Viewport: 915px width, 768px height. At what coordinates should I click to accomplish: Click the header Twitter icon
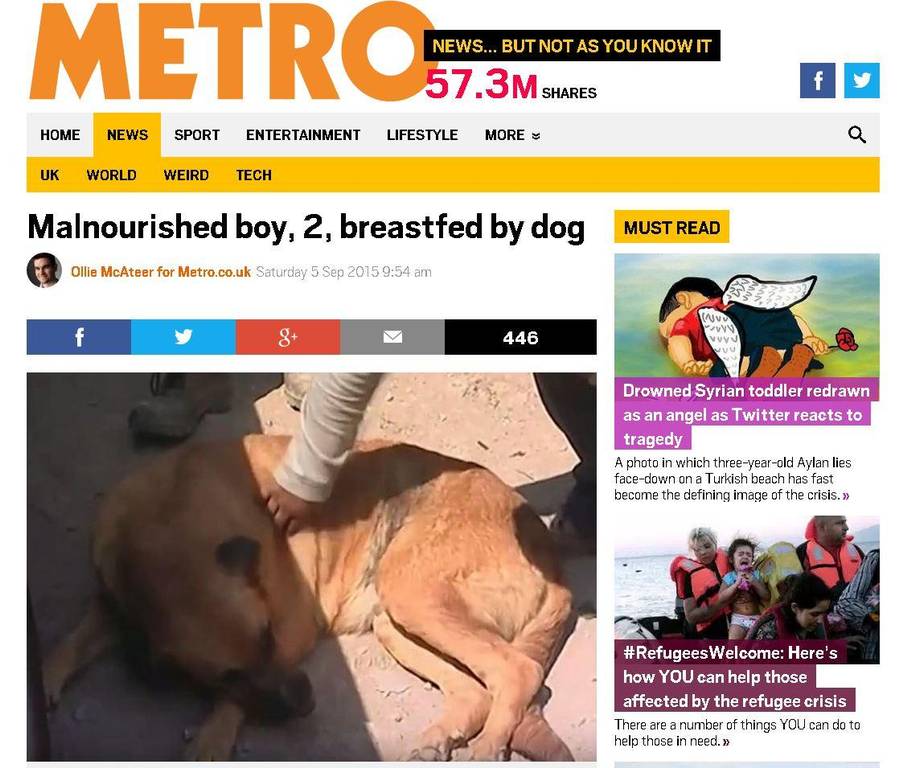861,81
